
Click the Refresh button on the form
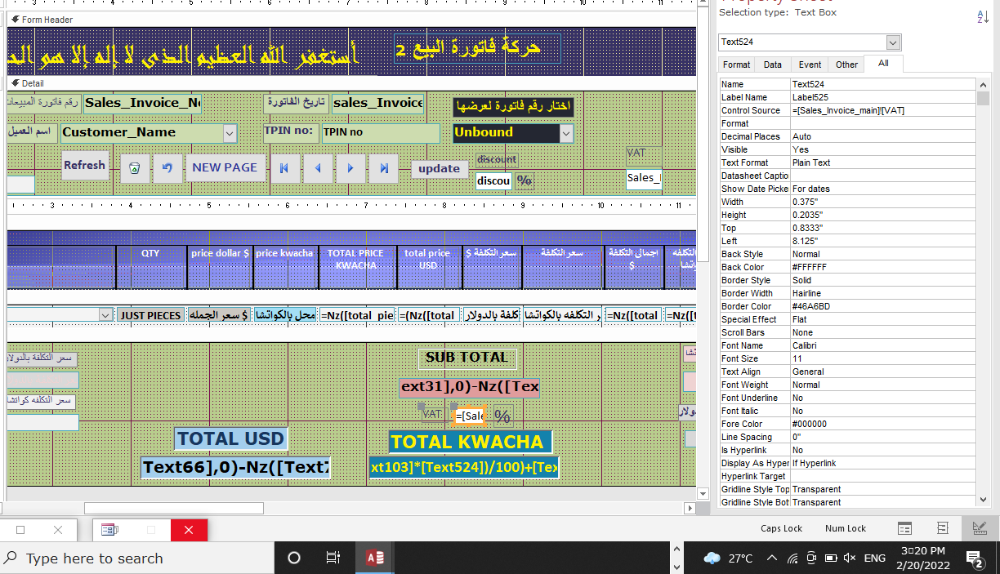[x=84, y=165]
